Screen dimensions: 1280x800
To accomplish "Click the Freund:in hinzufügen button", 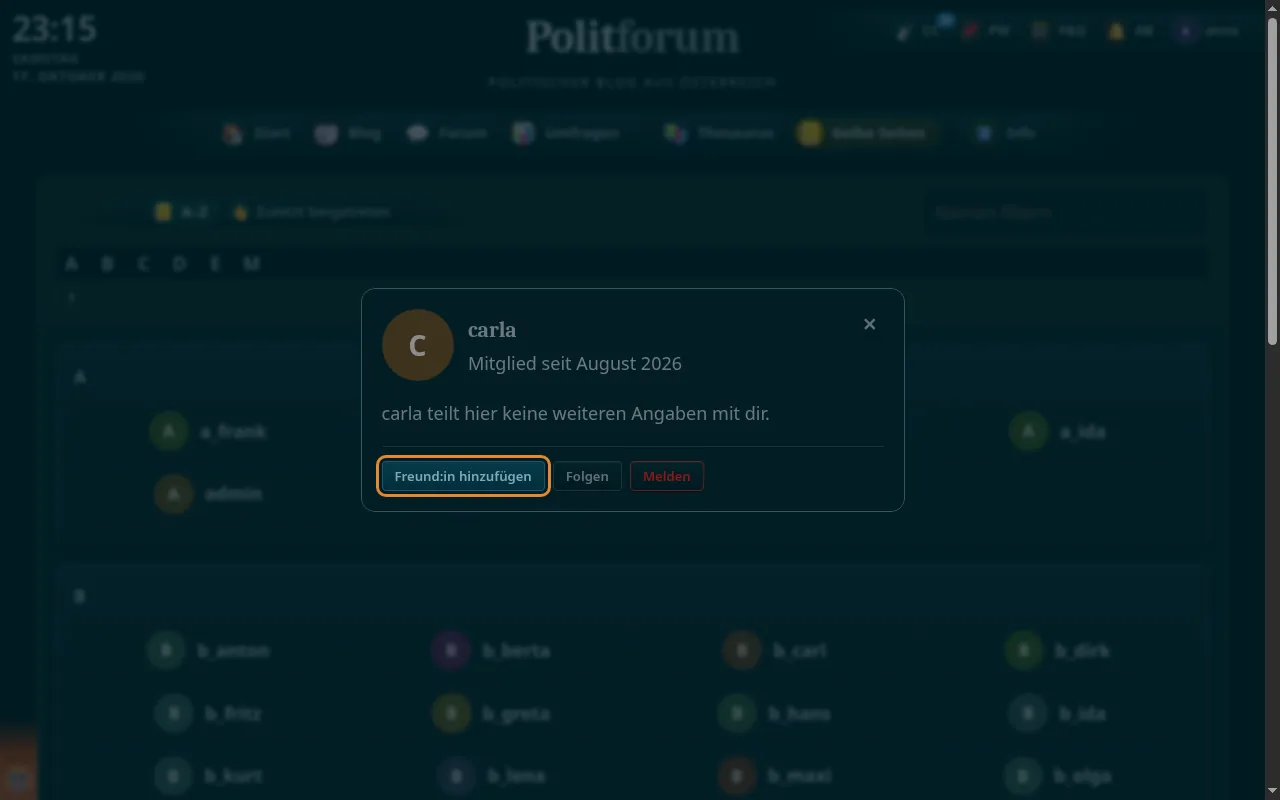I will 463,476.
